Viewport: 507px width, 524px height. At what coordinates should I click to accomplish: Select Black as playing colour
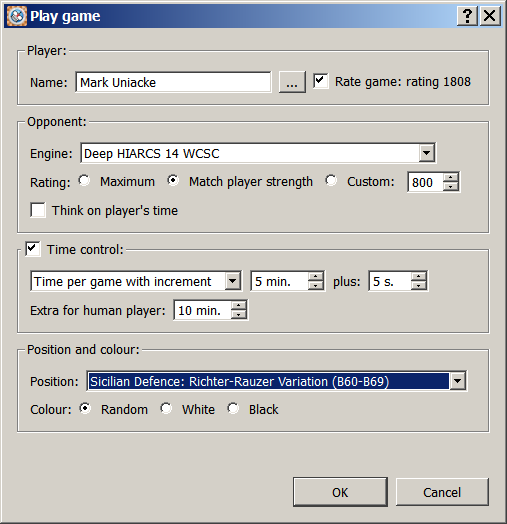233,408
